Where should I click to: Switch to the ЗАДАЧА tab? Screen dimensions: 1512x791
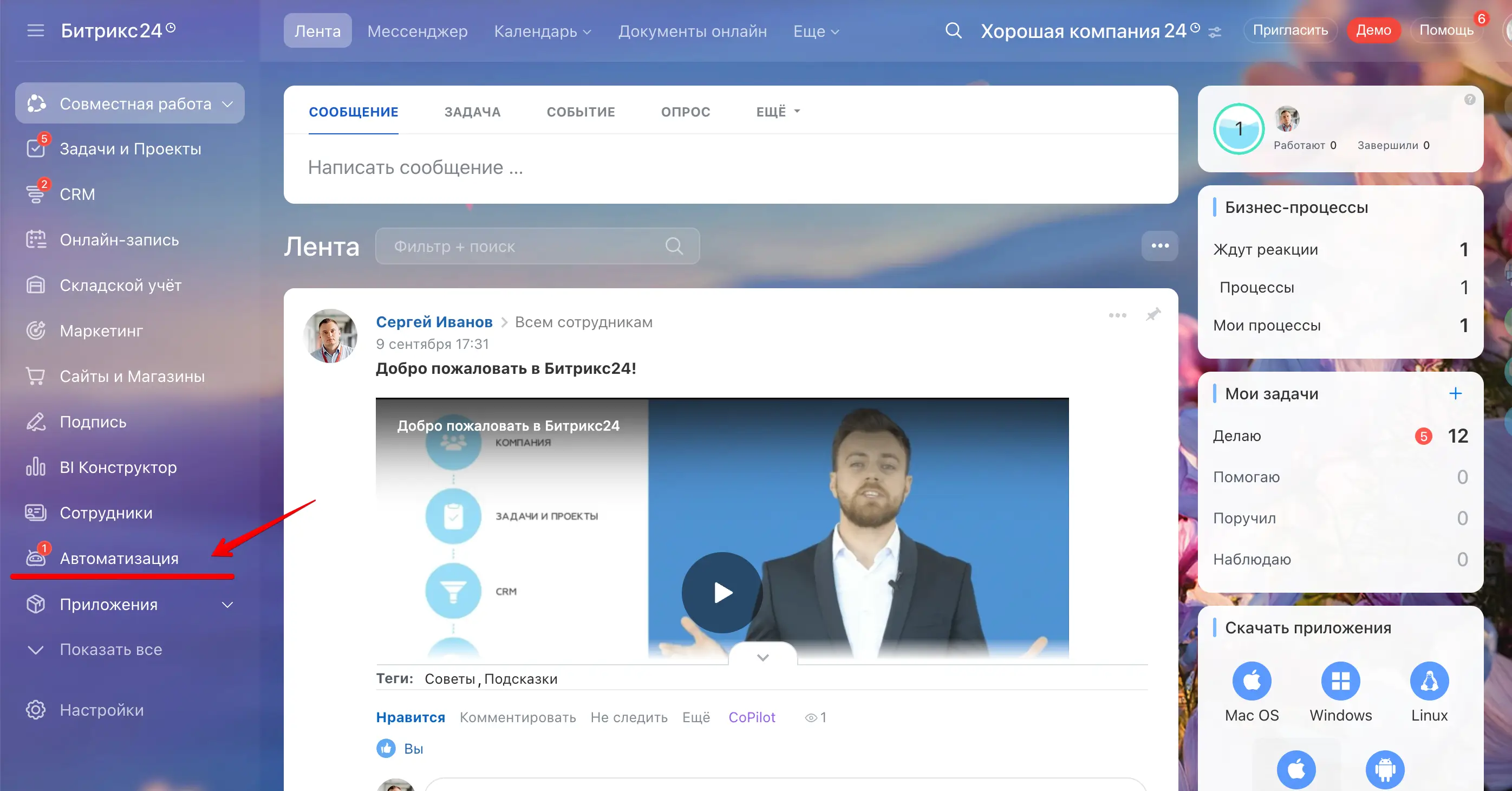472,112
